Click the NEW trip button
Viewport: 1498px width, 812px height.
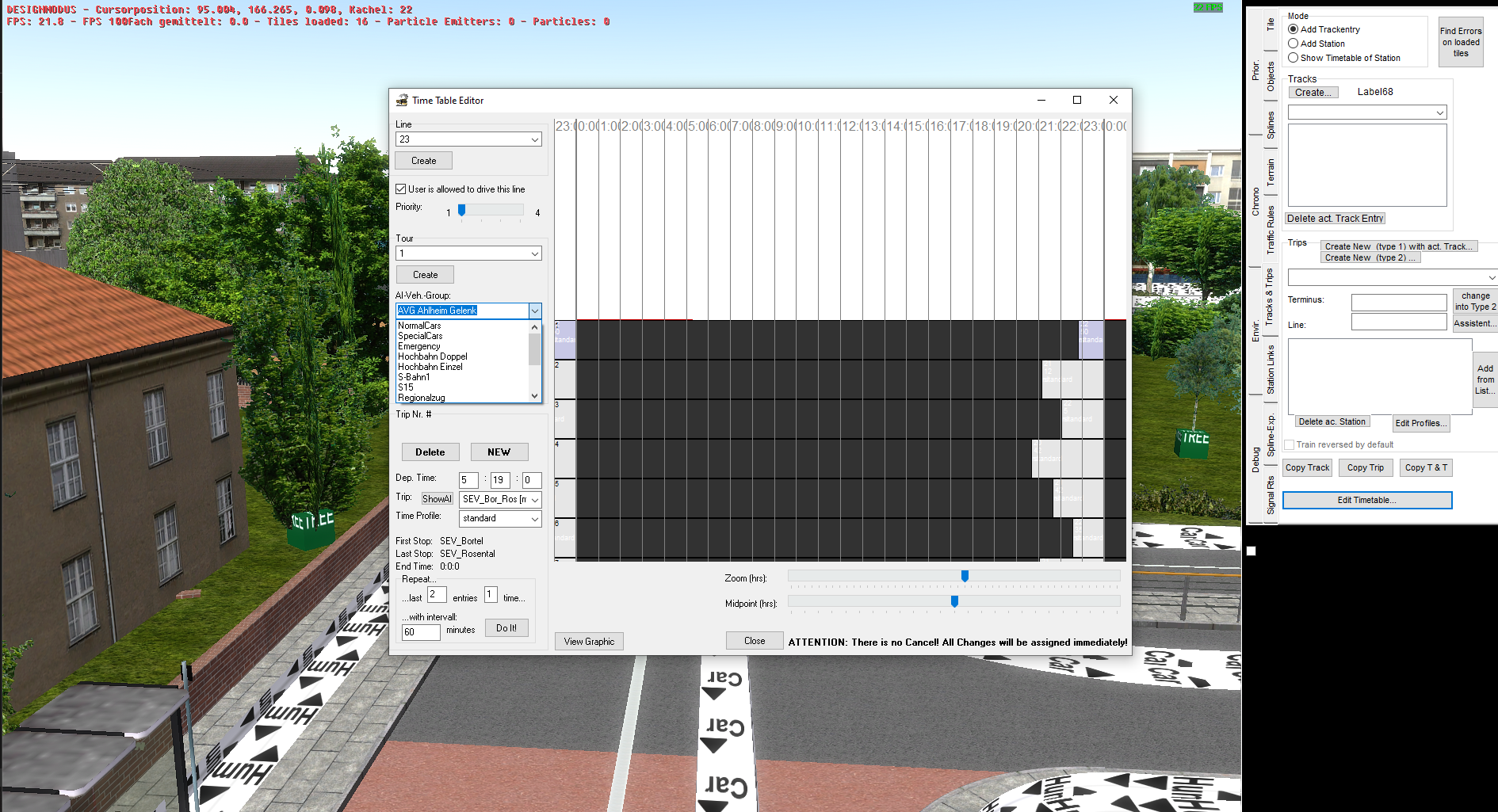pyautogui.click(x=499, y=452)
